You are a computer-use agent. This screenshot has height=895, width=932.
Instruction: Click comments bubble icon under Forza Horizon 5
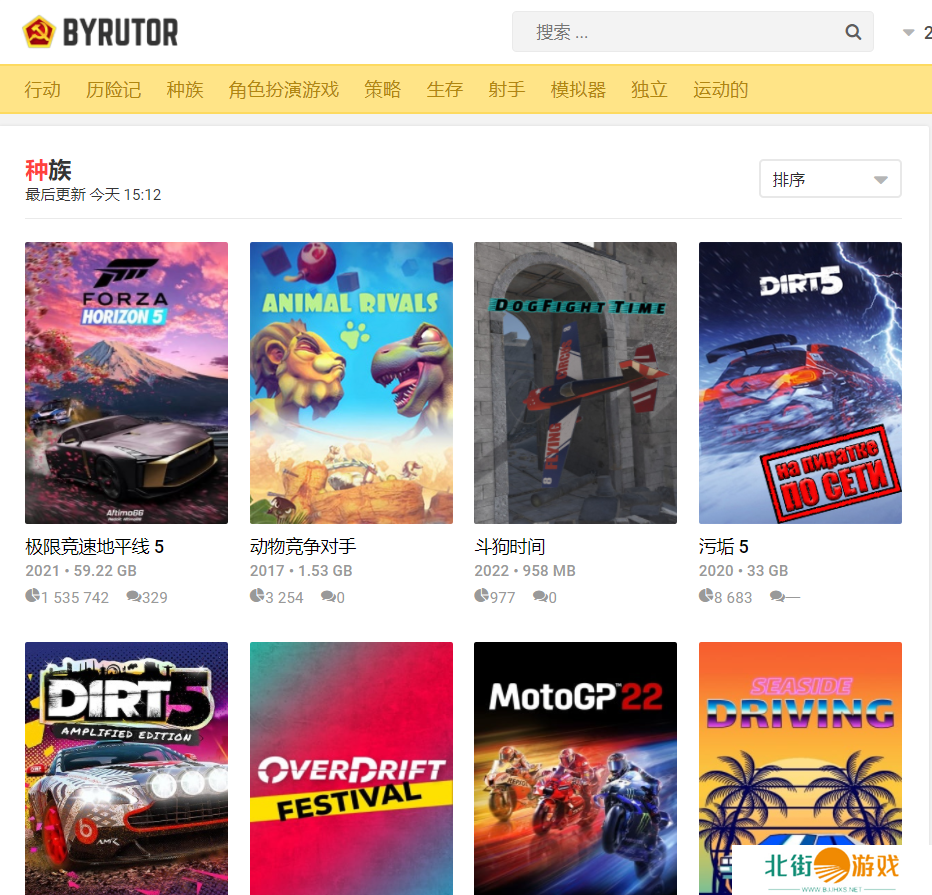[133, 597]
